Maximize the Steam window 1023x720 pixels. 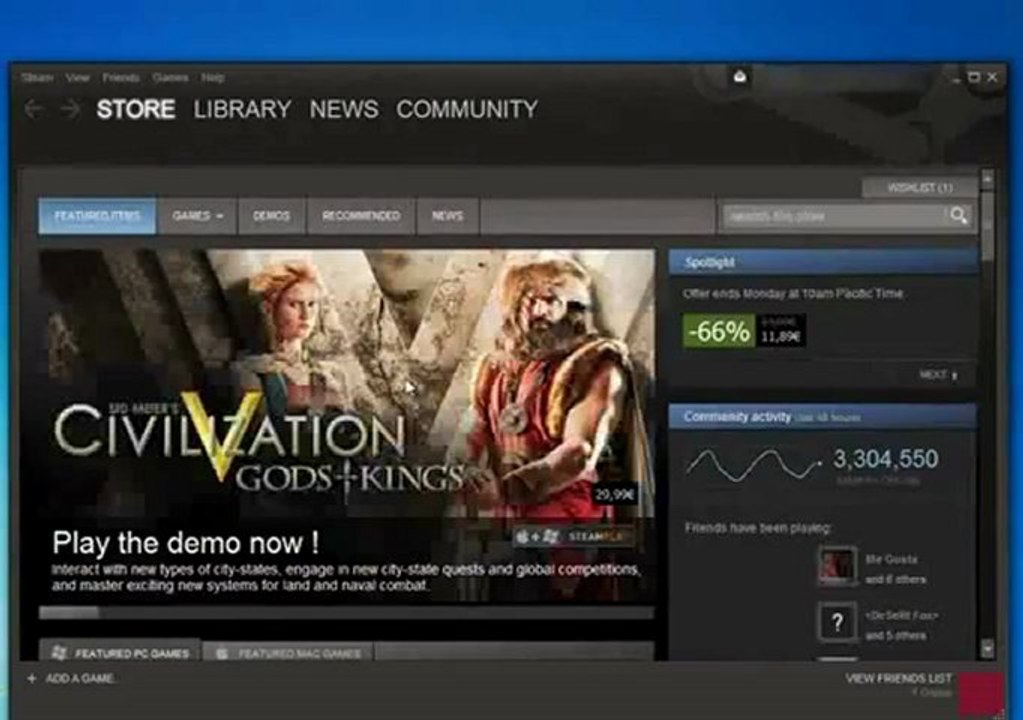coord(974,77)
